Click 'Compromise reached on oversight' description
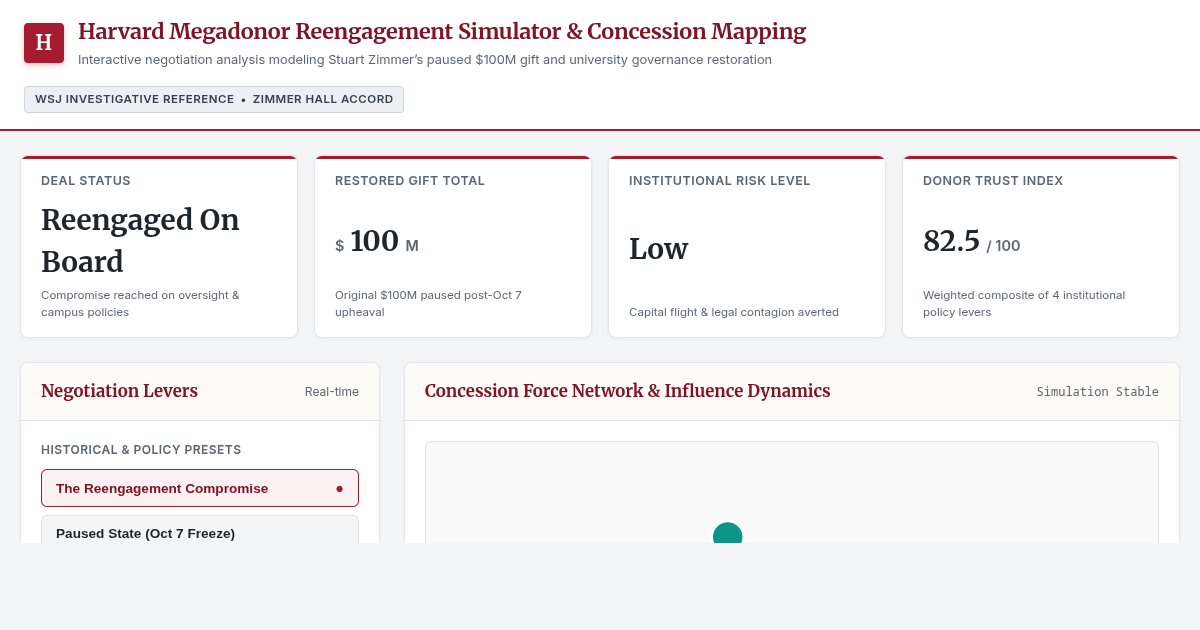The image size is (1200, 630). click(140, 303)
